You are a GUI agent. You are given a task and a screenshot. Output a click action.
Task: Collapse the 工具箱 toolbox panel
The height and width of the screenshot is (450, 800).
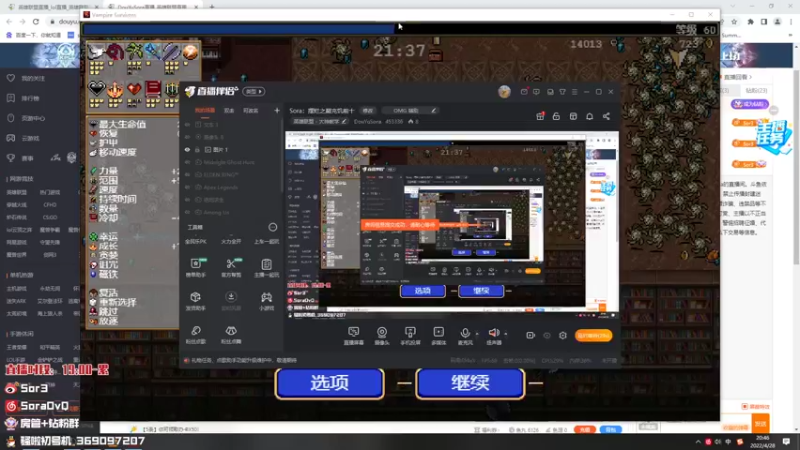click(x=273, y=227)
